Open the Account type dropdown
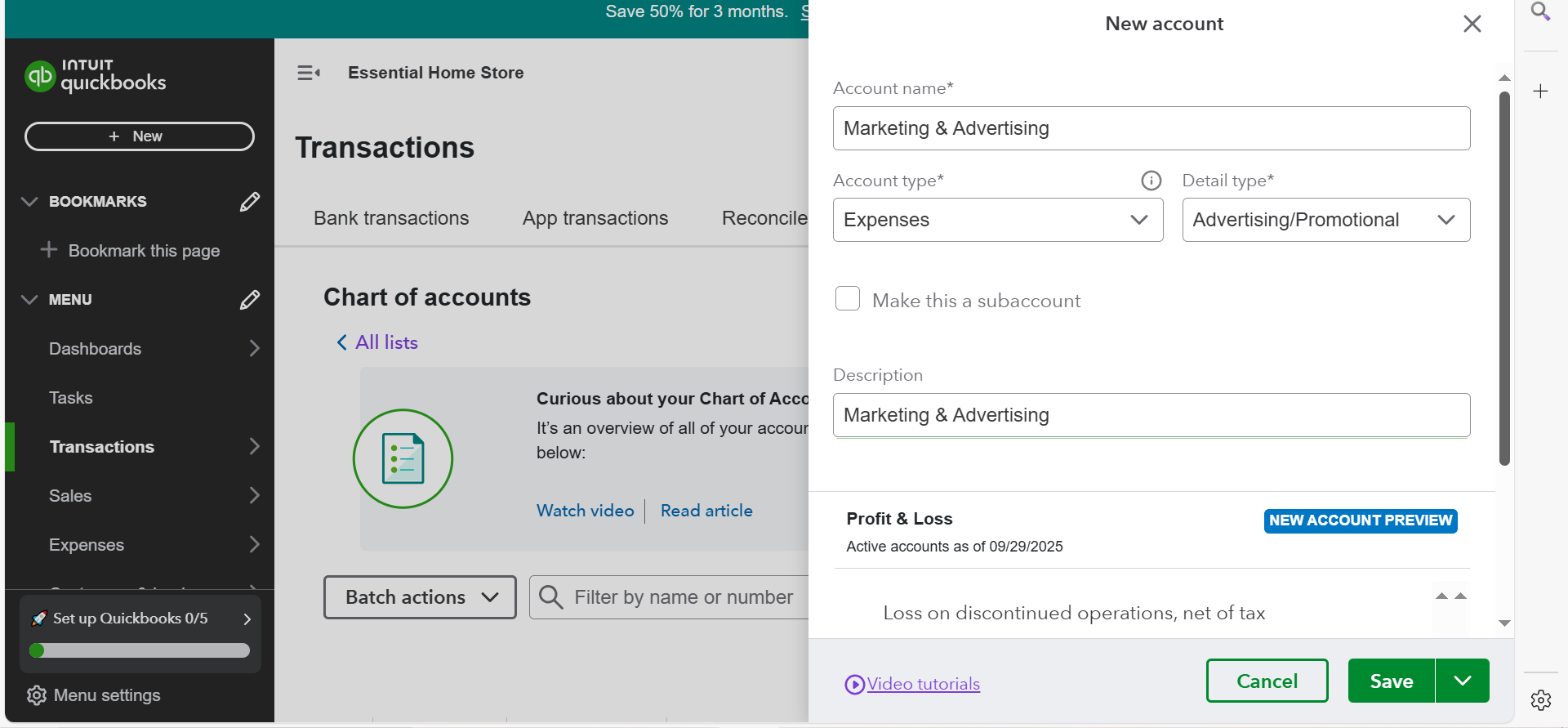The width and height of the screenshot is (1568, 728). tap(997, 220)
